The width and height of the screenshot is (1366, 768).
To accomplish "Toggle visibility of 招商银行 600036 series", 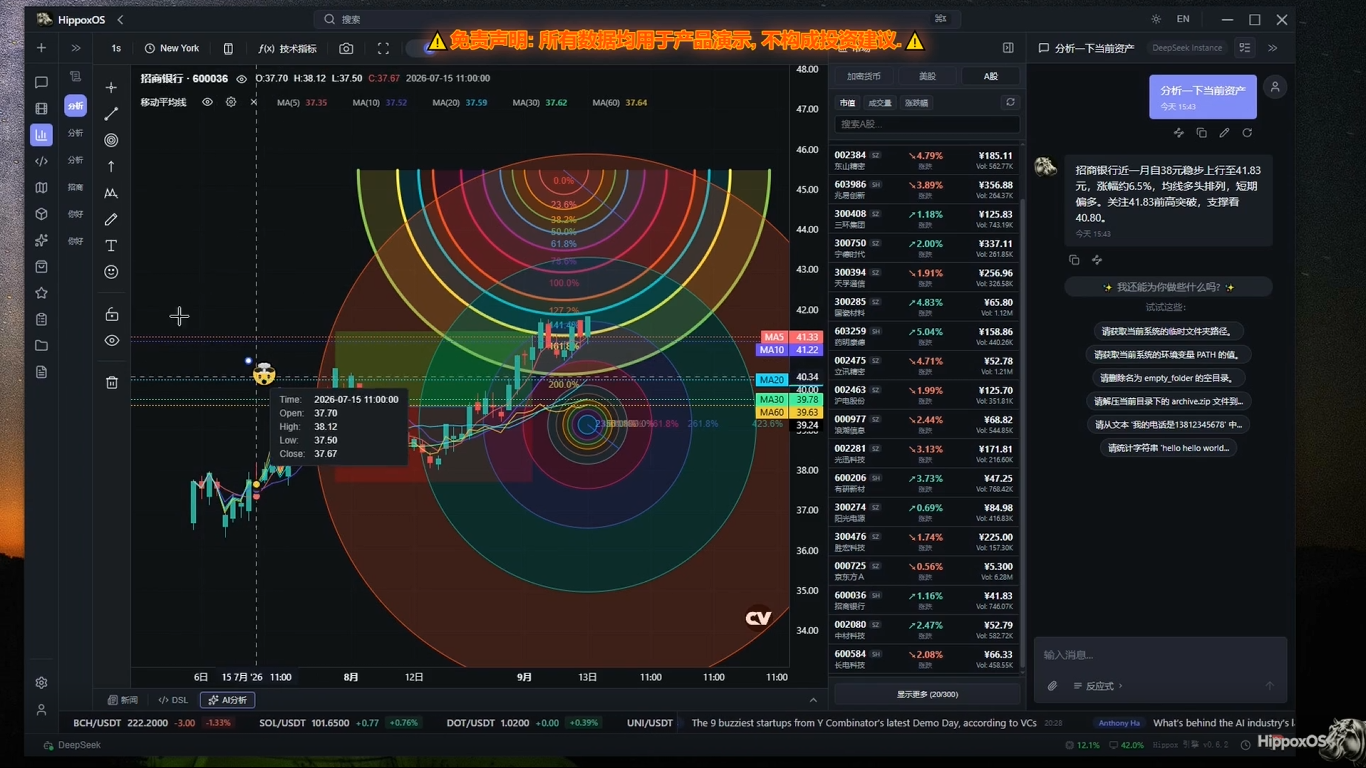I will [241, 78].
